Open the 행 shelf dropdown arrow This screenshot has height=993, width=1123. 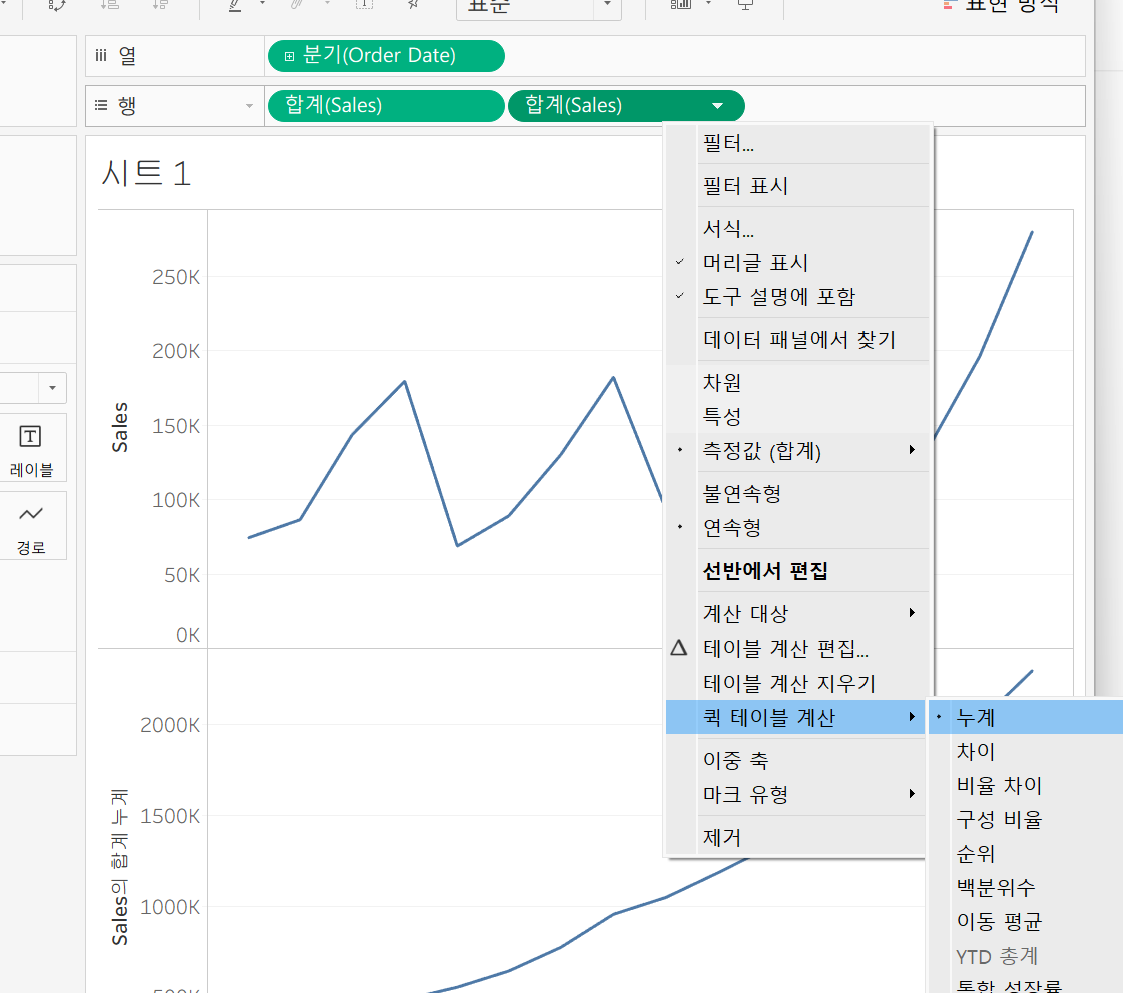[x=249, y=106]
